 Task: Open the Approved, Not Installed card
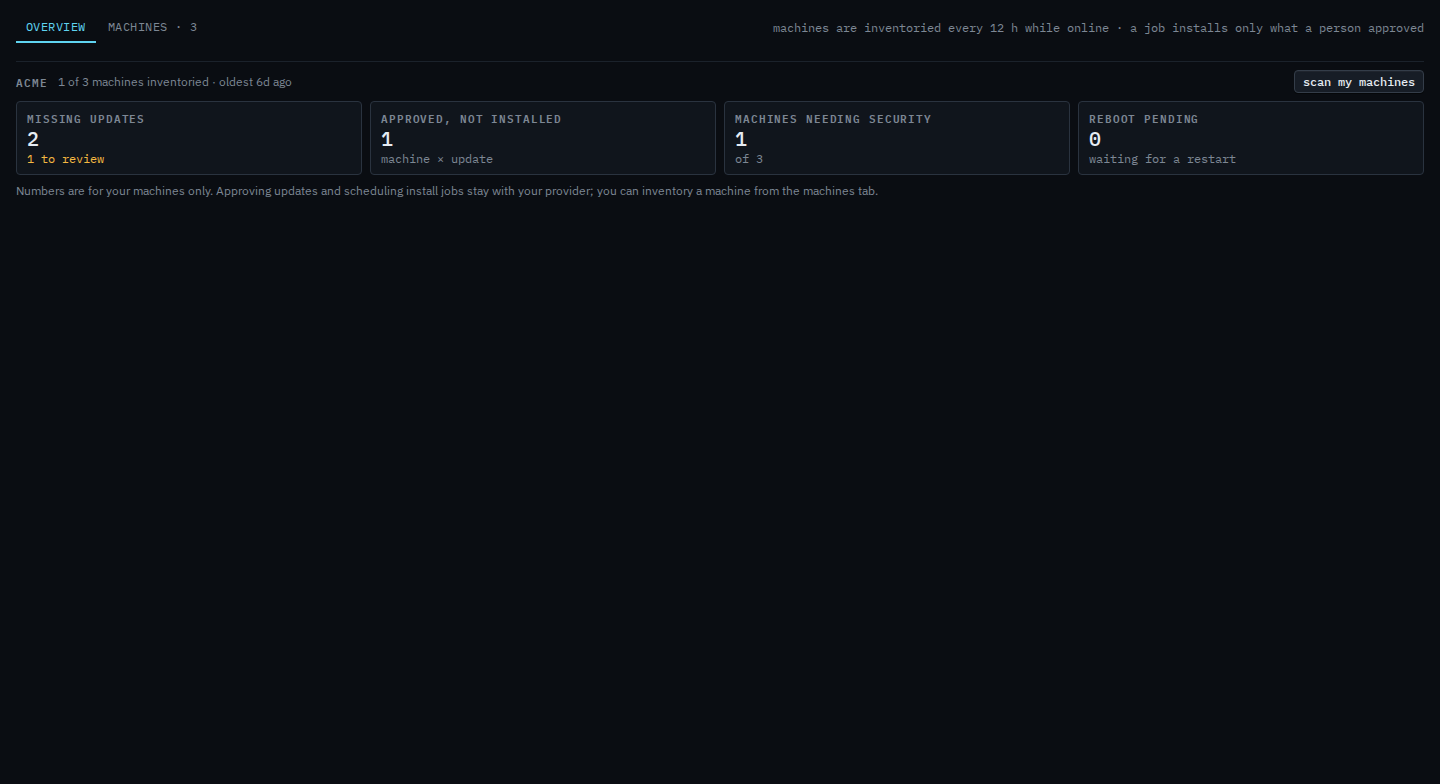point(543,138)
